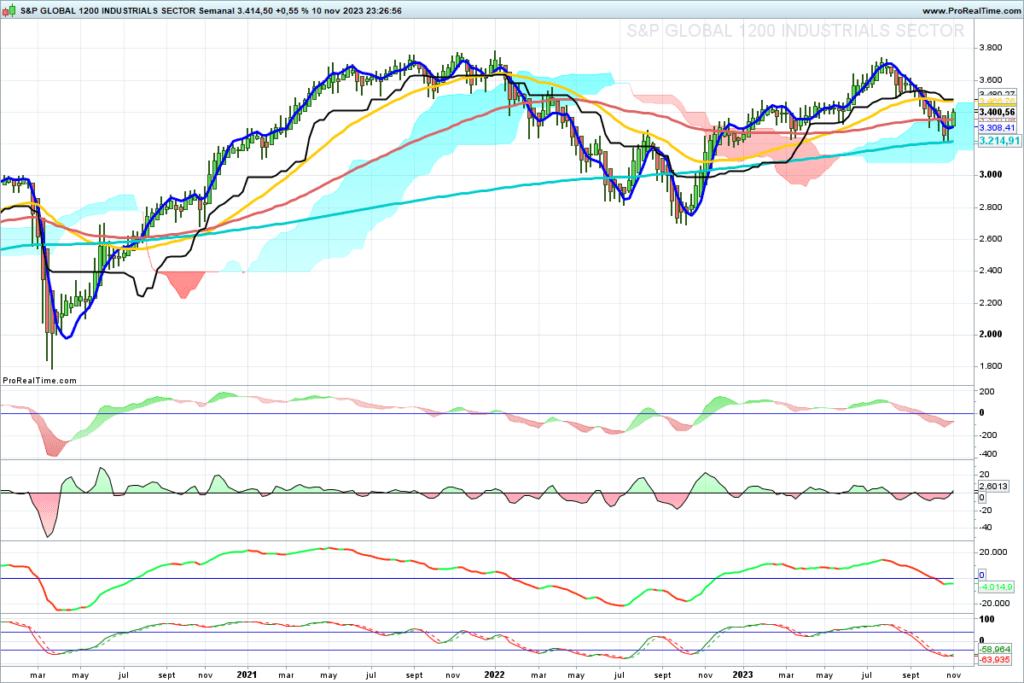Click the 20.000 label on third indicator axis

[x=993, y=552]
